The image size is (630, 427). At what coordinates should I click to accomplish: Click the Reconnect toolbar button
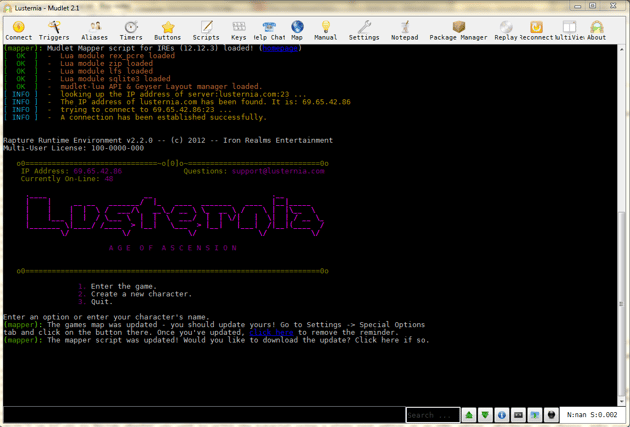pos(536,30)
